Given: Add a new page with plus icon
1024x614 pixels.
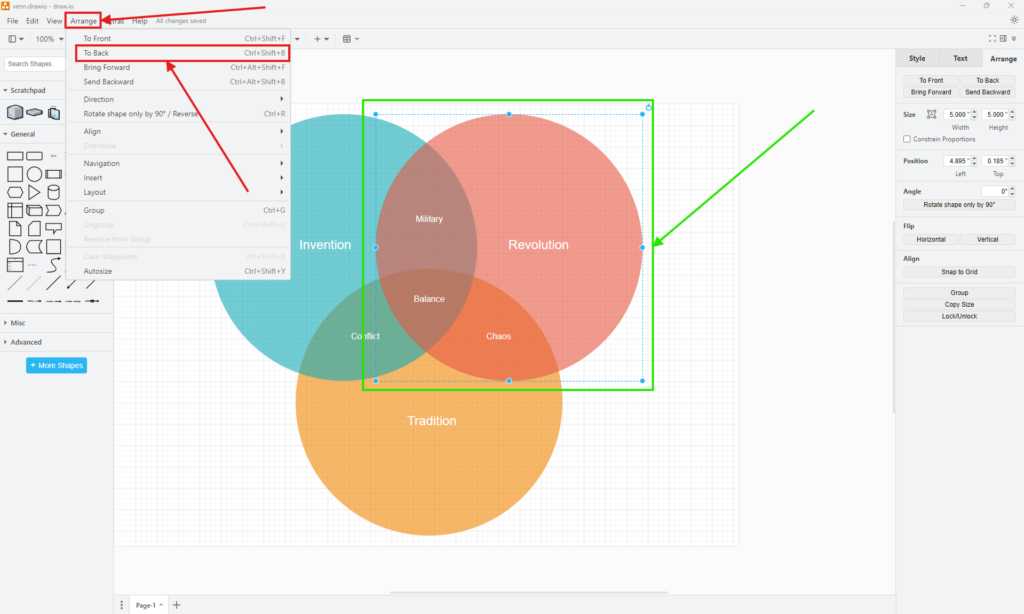Looking at the screenshot, I should pyautogui.click(x=176, y=605).
